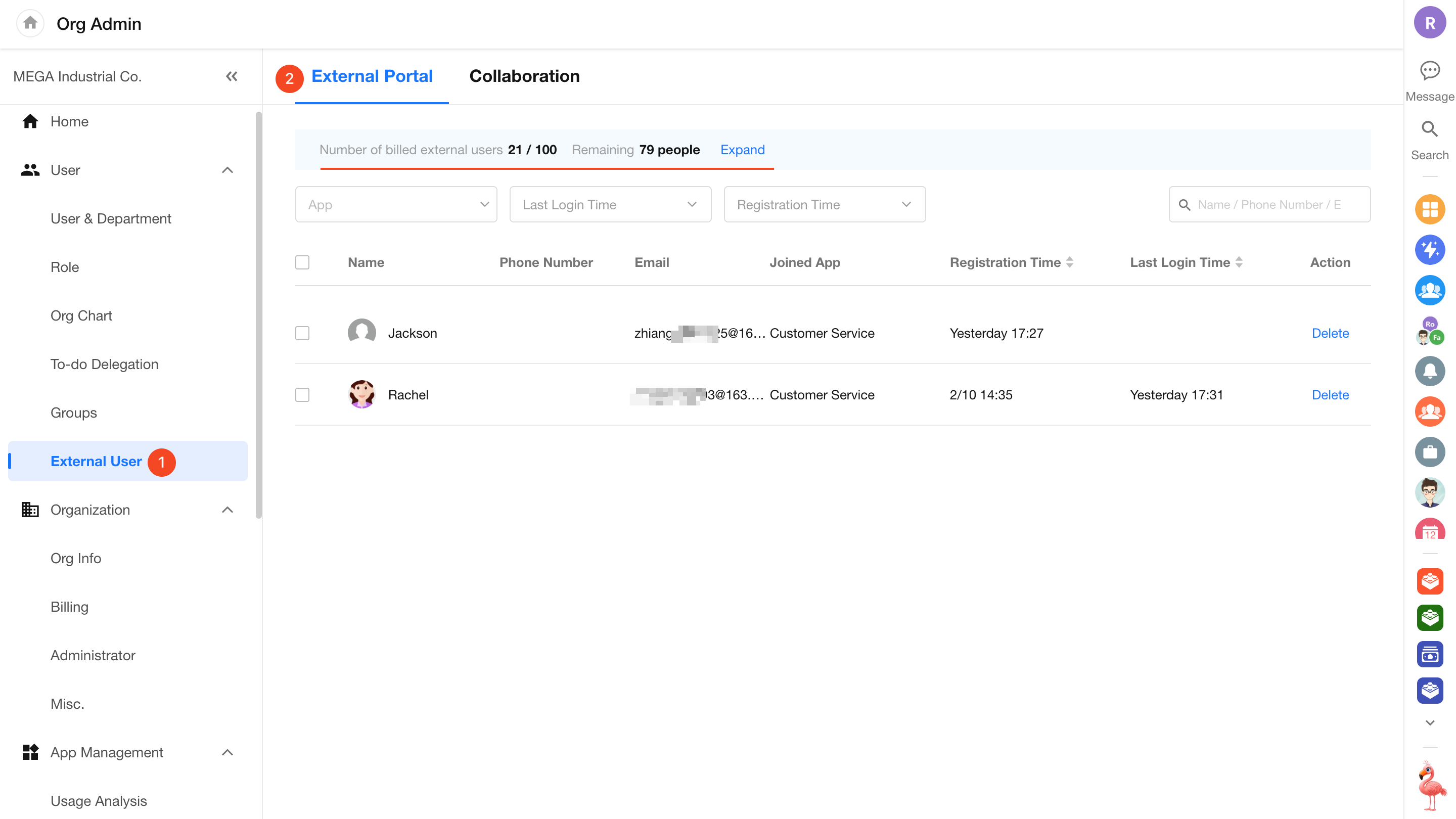Toggle the select-all header checkbox

coord(302,262)
